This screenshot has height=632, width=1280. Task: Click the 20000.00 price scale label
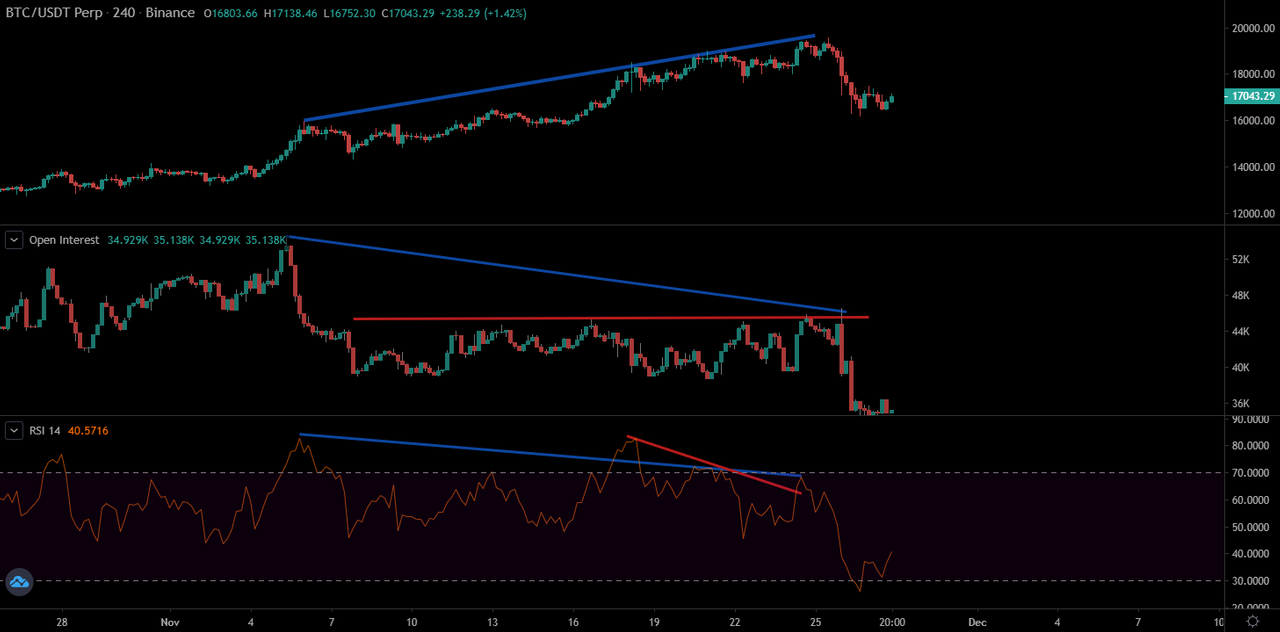(1252, 28)
